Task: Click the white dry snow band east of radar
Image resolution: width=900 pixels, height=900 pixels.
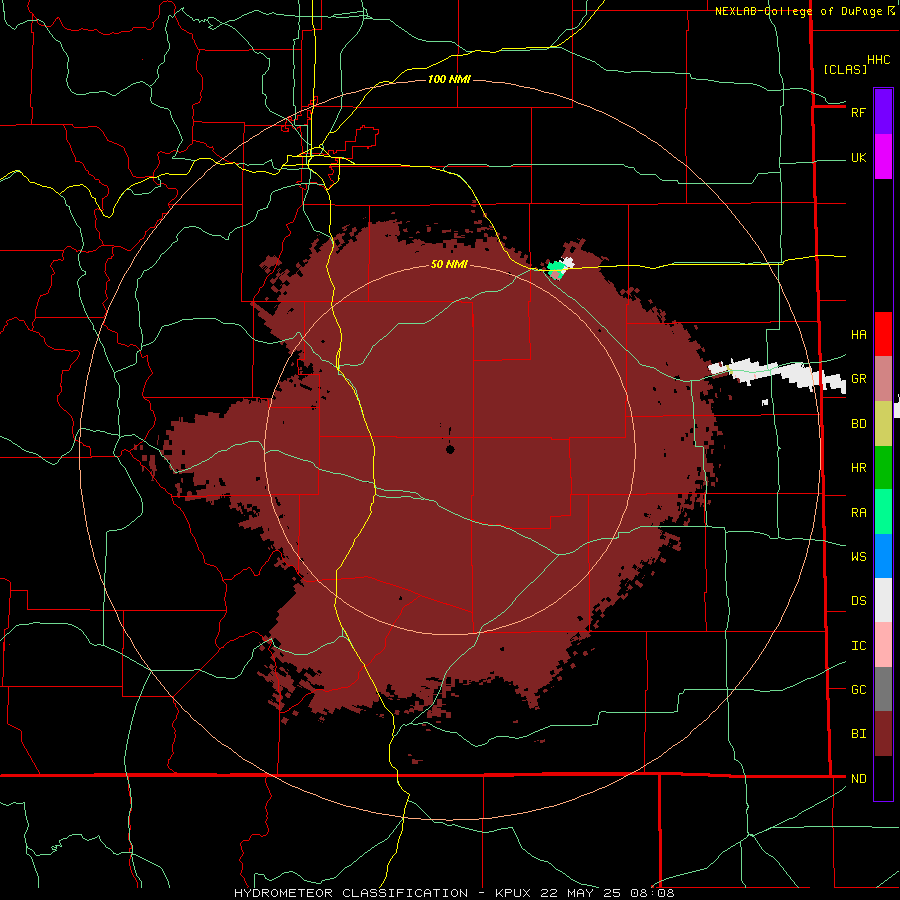Action: click(x=775, y=374)
